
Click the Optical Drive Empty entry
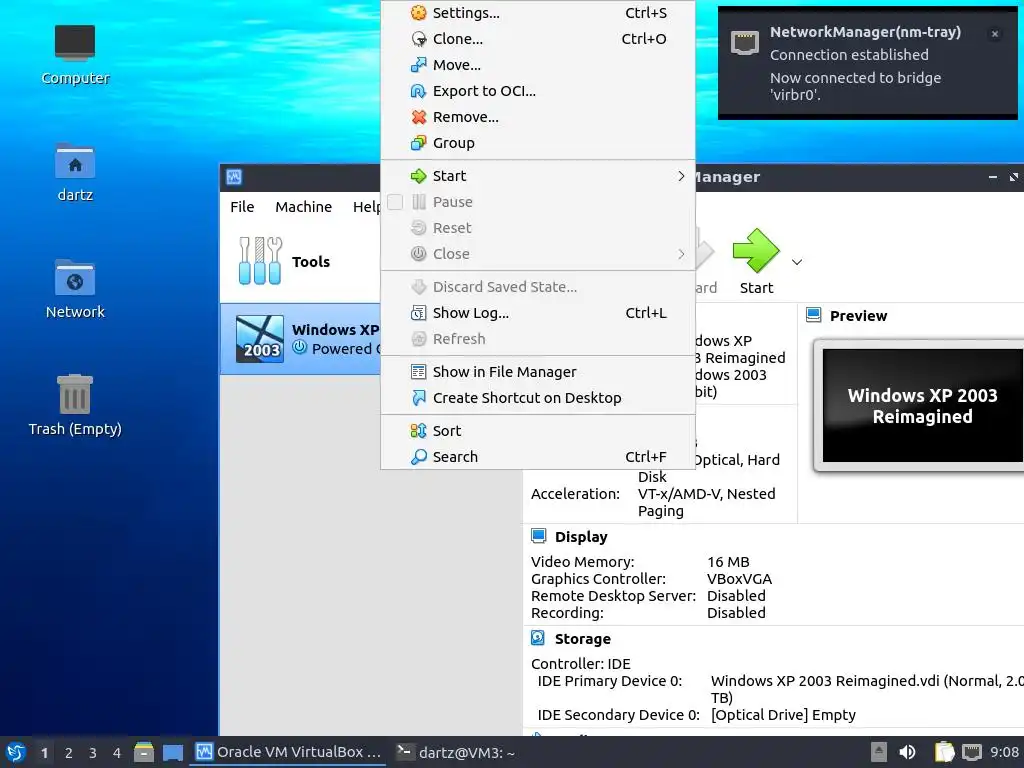point(783,715)
